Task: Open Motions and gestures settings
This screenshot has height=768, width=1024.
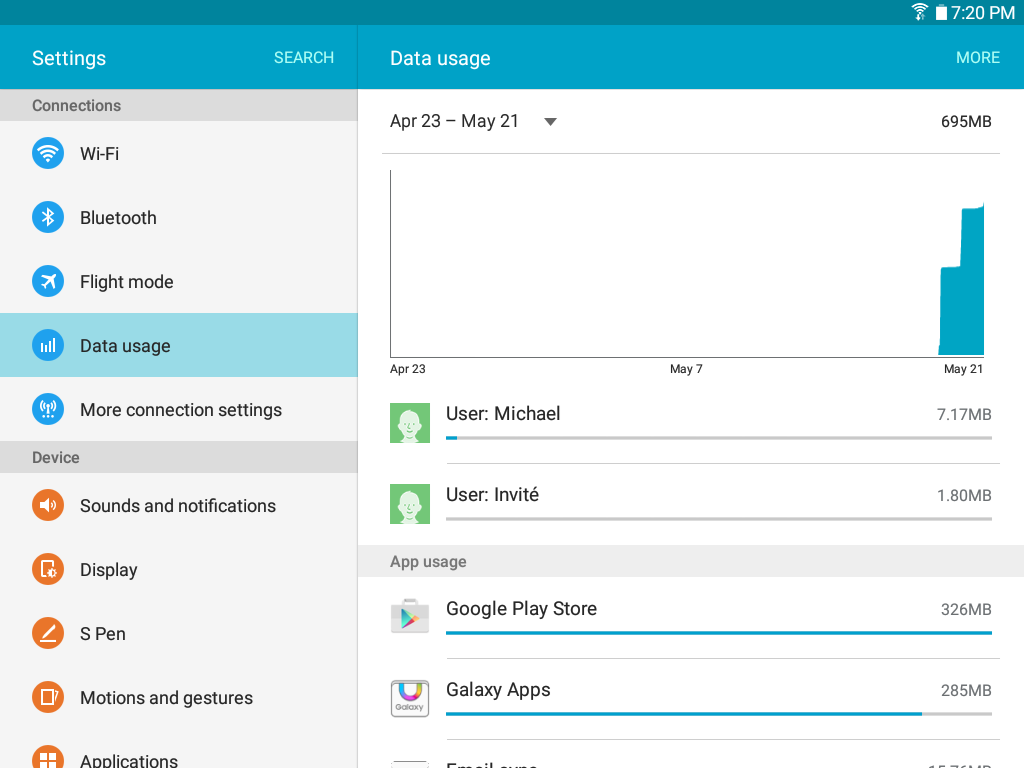Action: coord(179,697)
